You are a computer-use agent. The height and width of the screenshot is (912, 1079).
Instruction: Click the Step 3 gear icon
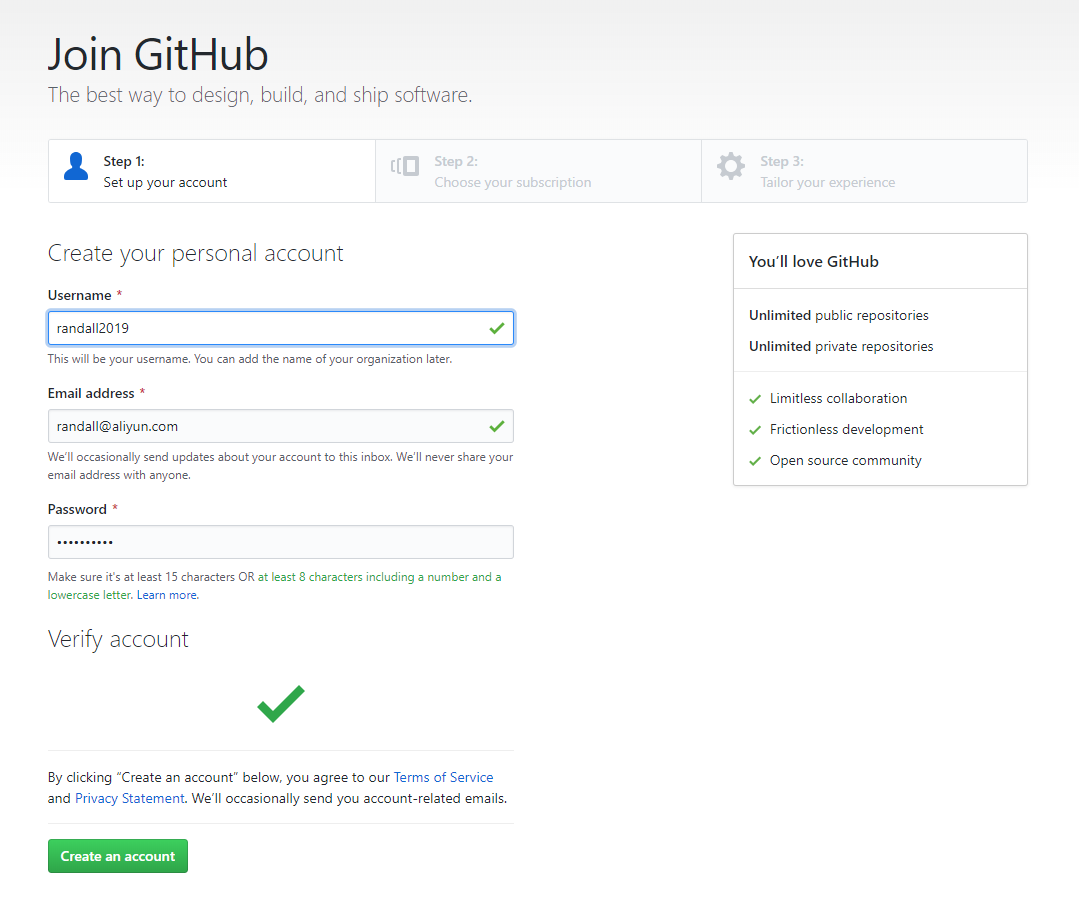[x=731, y=166]
